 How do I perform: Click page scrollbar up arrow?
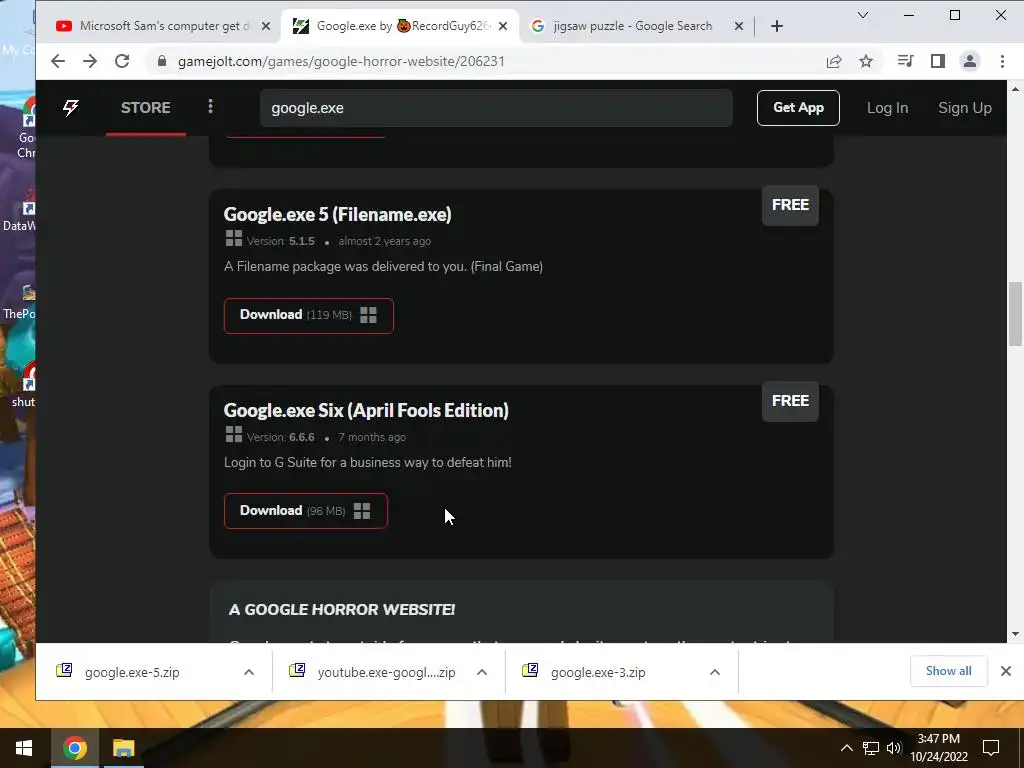coord(1016,89)
